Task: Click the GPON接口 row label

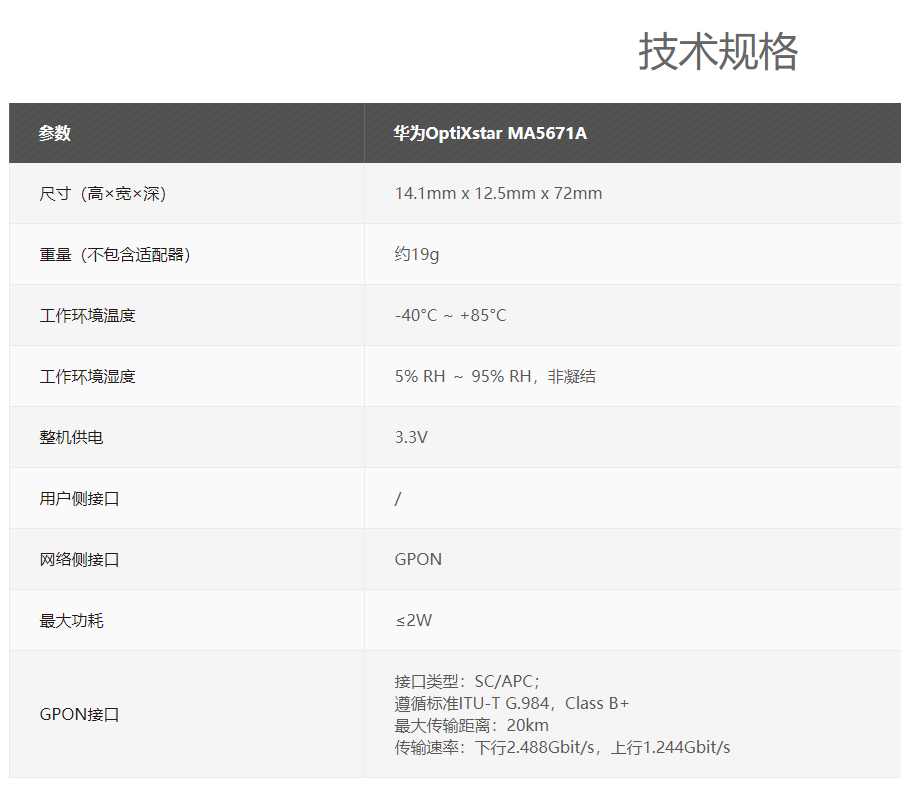Action: tap(79, 714)
